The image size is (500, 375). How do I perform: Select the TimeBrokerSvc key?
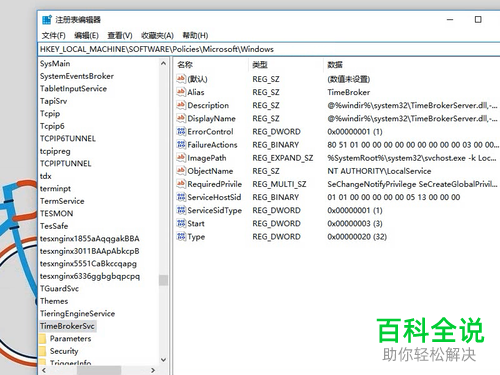(67, 326)
